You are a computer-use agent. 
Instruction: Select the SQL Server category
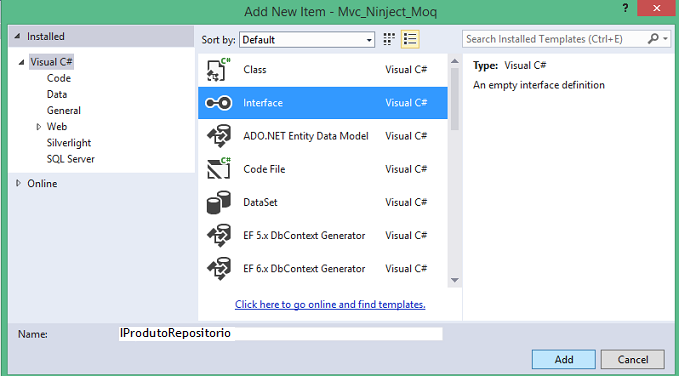coord(71,159)
